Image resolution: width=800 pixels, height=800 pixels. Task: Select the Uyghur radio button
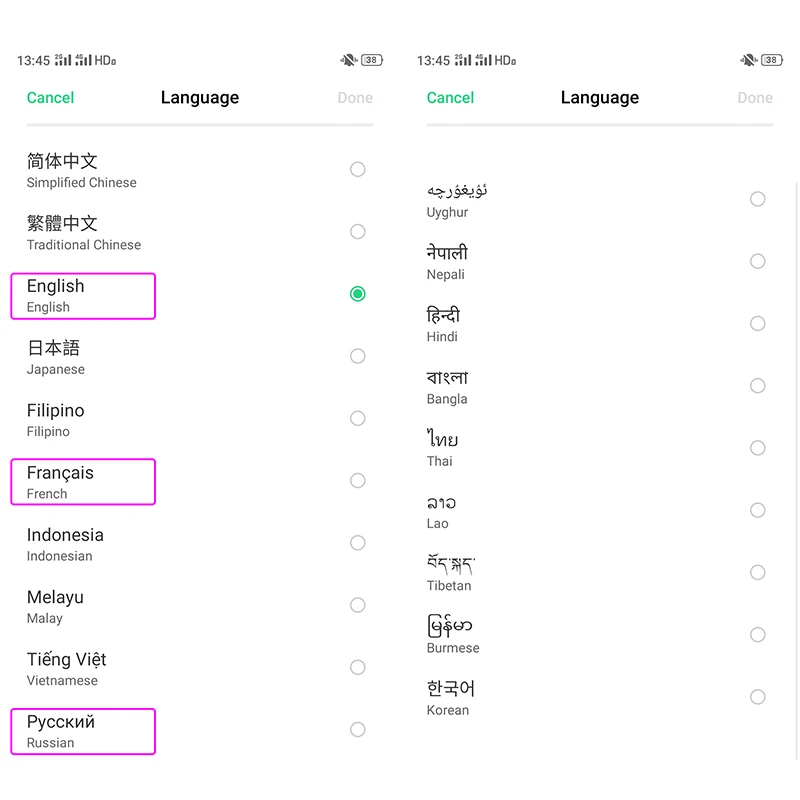click(757, 200)
